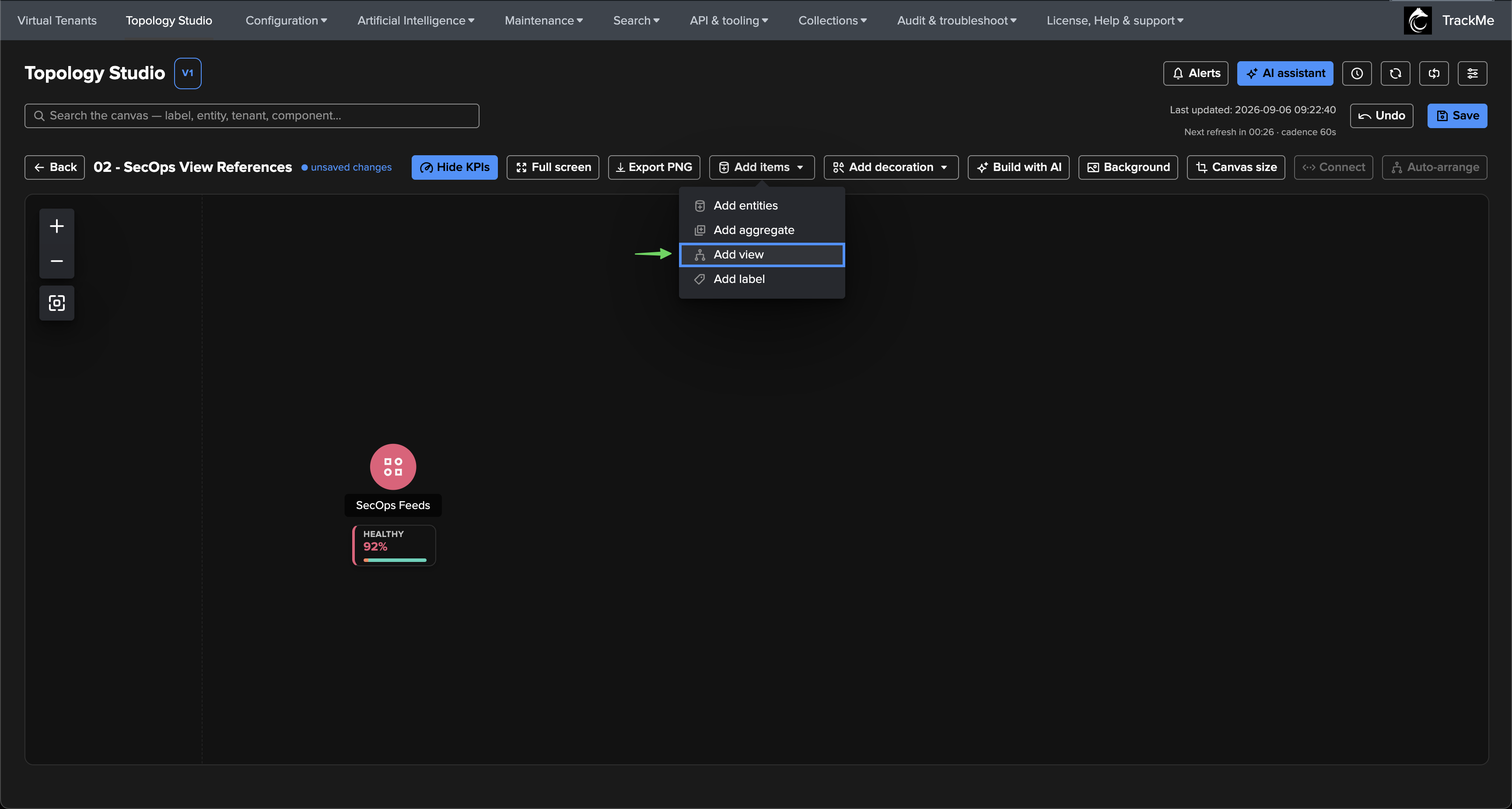Expand the Add items dropdown
The height and width of the screenshot is (809, 1512).
click(x=762, y=167)
